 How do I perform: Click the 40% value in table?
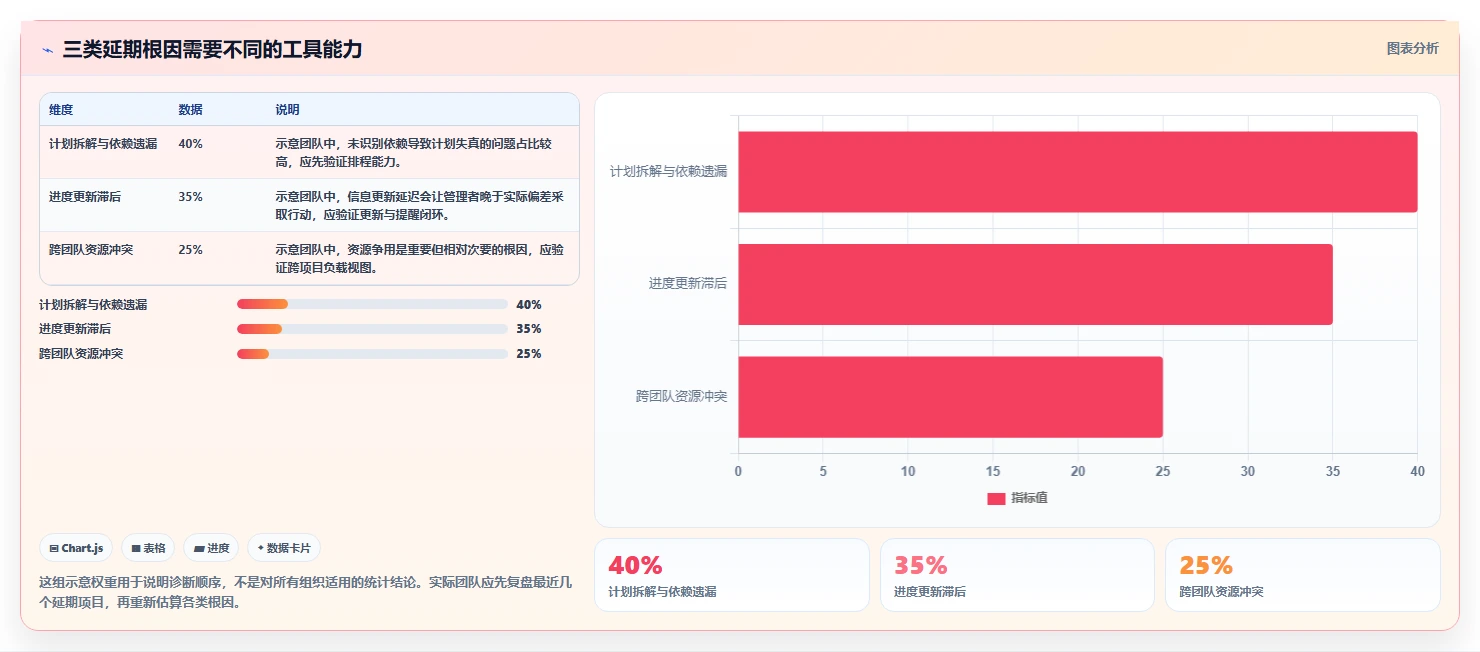[190, 144]
